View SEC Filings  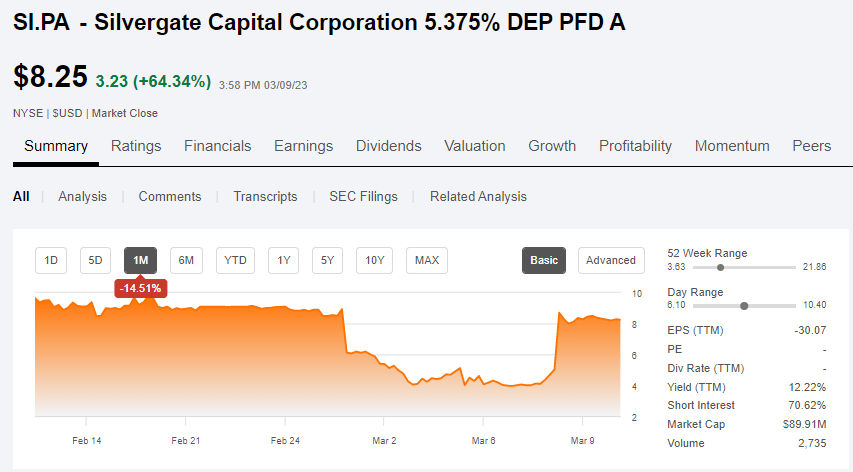[363, 196]
